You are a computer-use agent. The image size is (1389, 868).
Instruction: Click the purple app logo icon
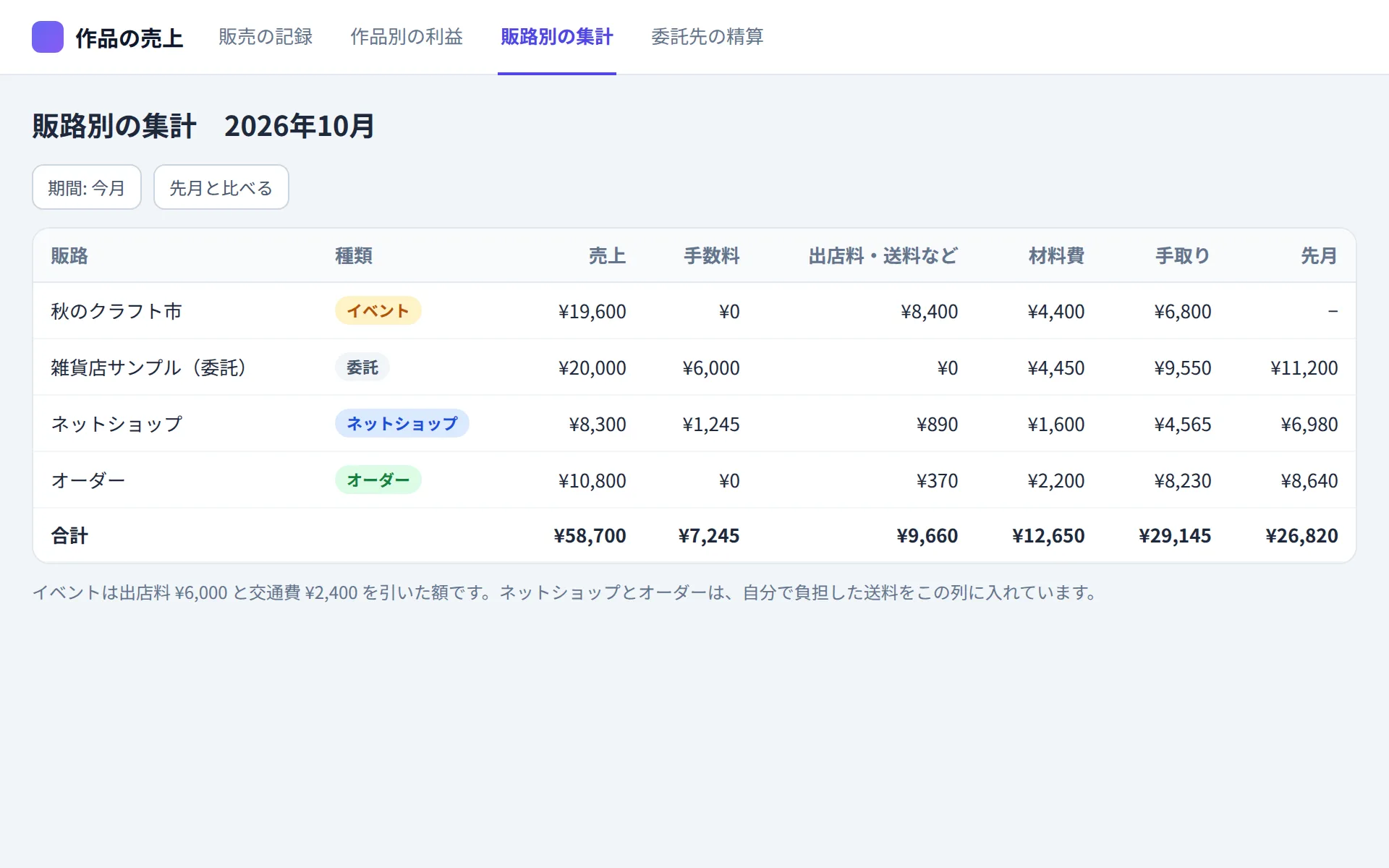tap(48, 37)
